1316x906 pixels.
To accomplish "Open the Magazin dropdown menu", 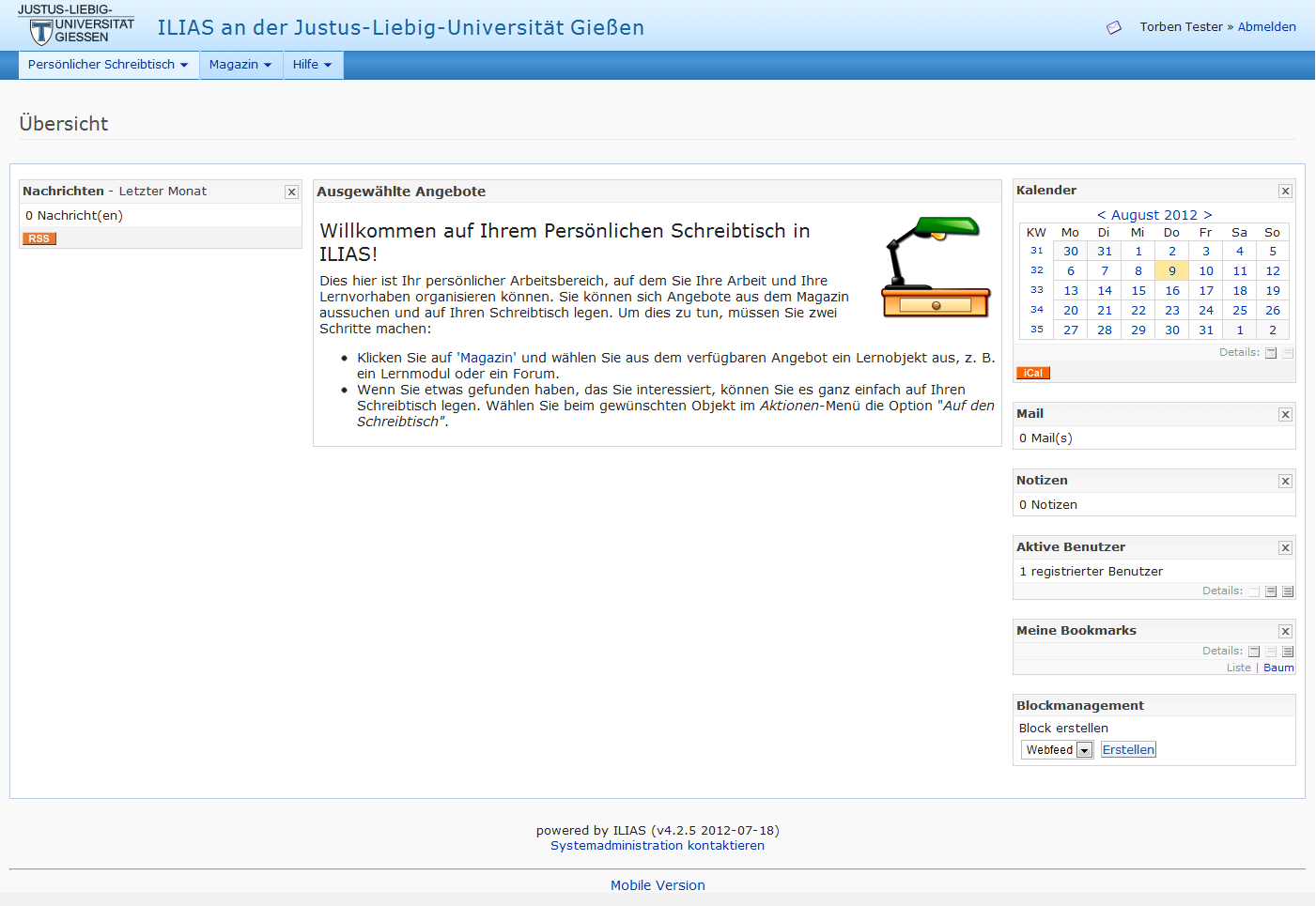I will pos(240,65).
